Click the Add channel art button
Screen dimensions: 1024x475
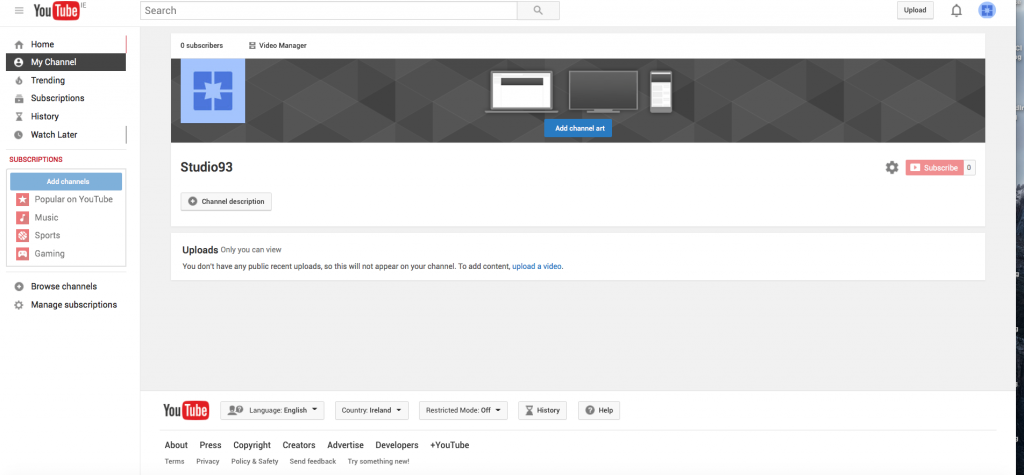pos(578,129)
